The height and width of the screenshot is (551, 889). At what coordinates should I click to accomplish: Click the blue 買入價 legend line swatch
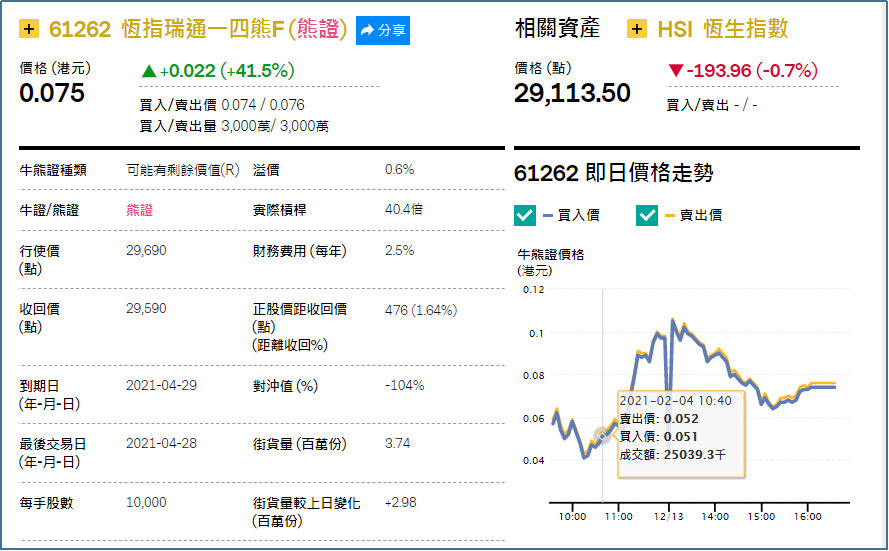click(548, 215)
